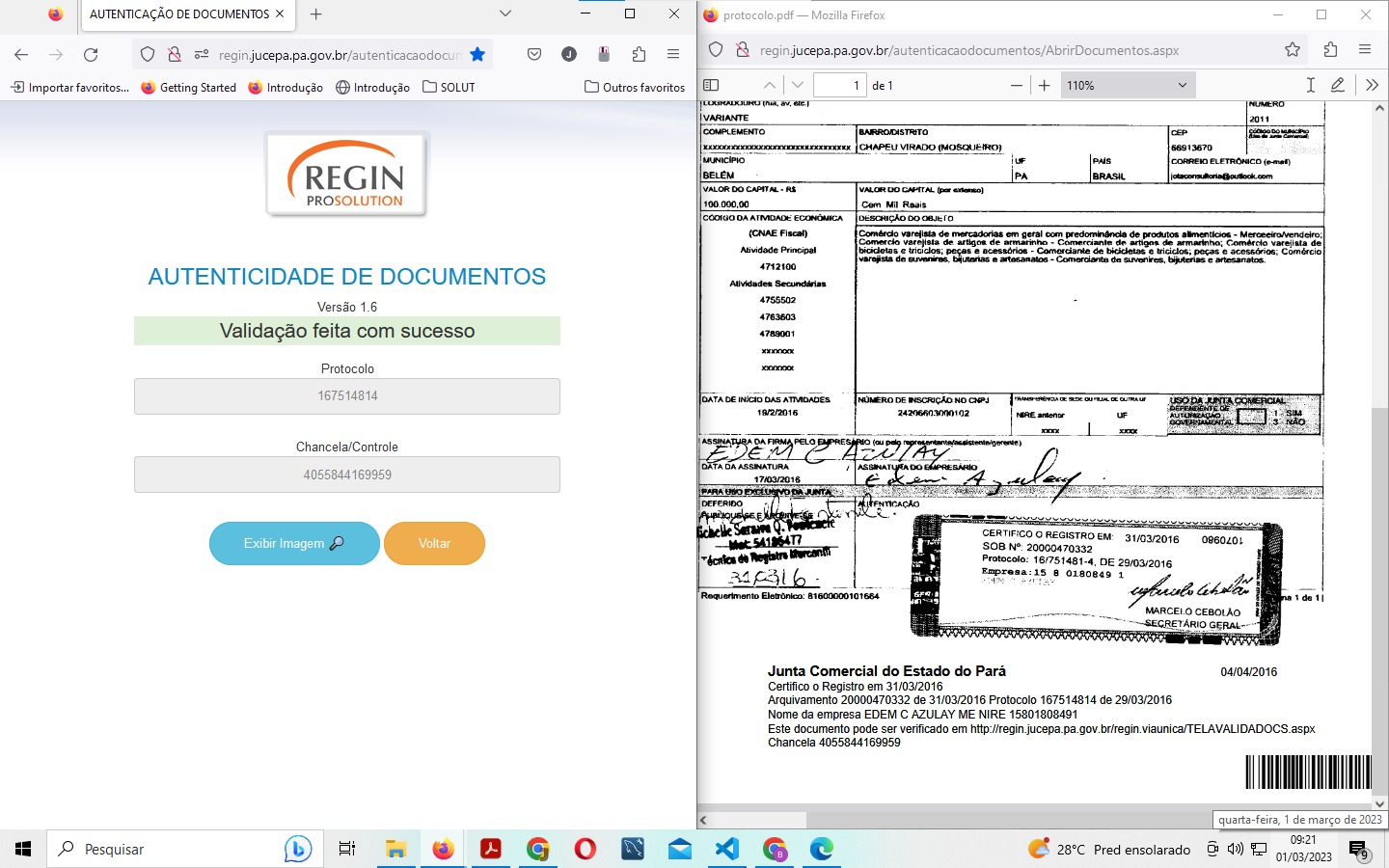The width and height of the screenshot is (1389, 868).
Task: Open Adobe Acrobat from the taskbar
Action: click(490, 849)
